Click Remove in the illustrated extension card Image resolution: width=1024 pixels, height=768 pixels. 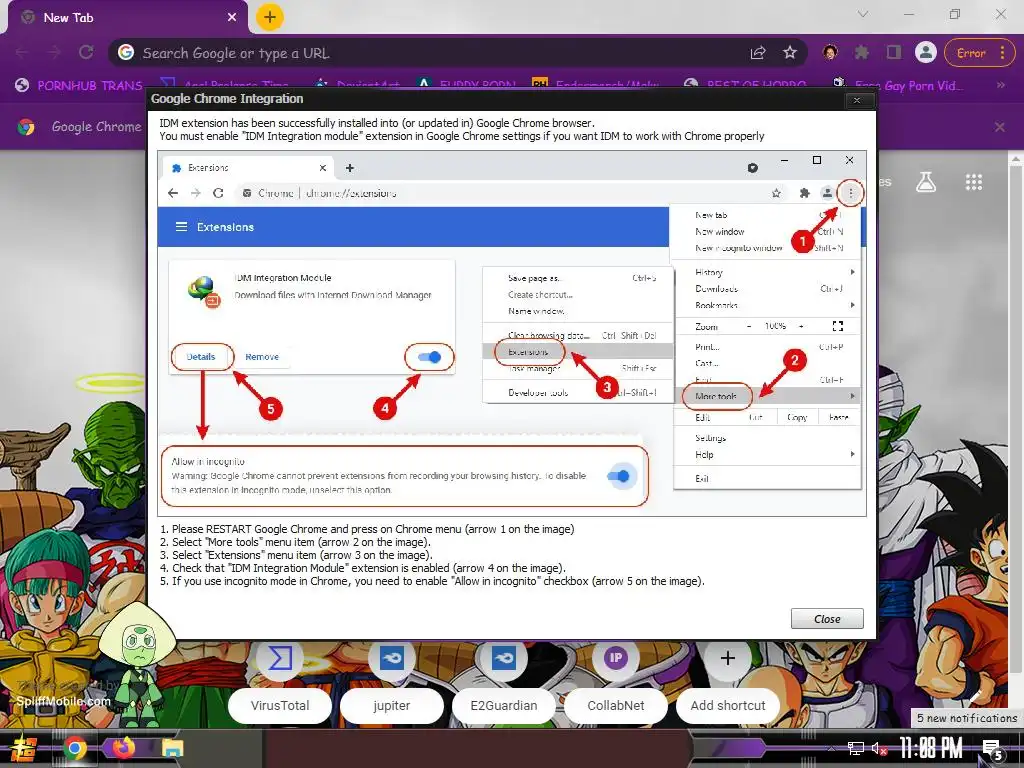point(262,357)
